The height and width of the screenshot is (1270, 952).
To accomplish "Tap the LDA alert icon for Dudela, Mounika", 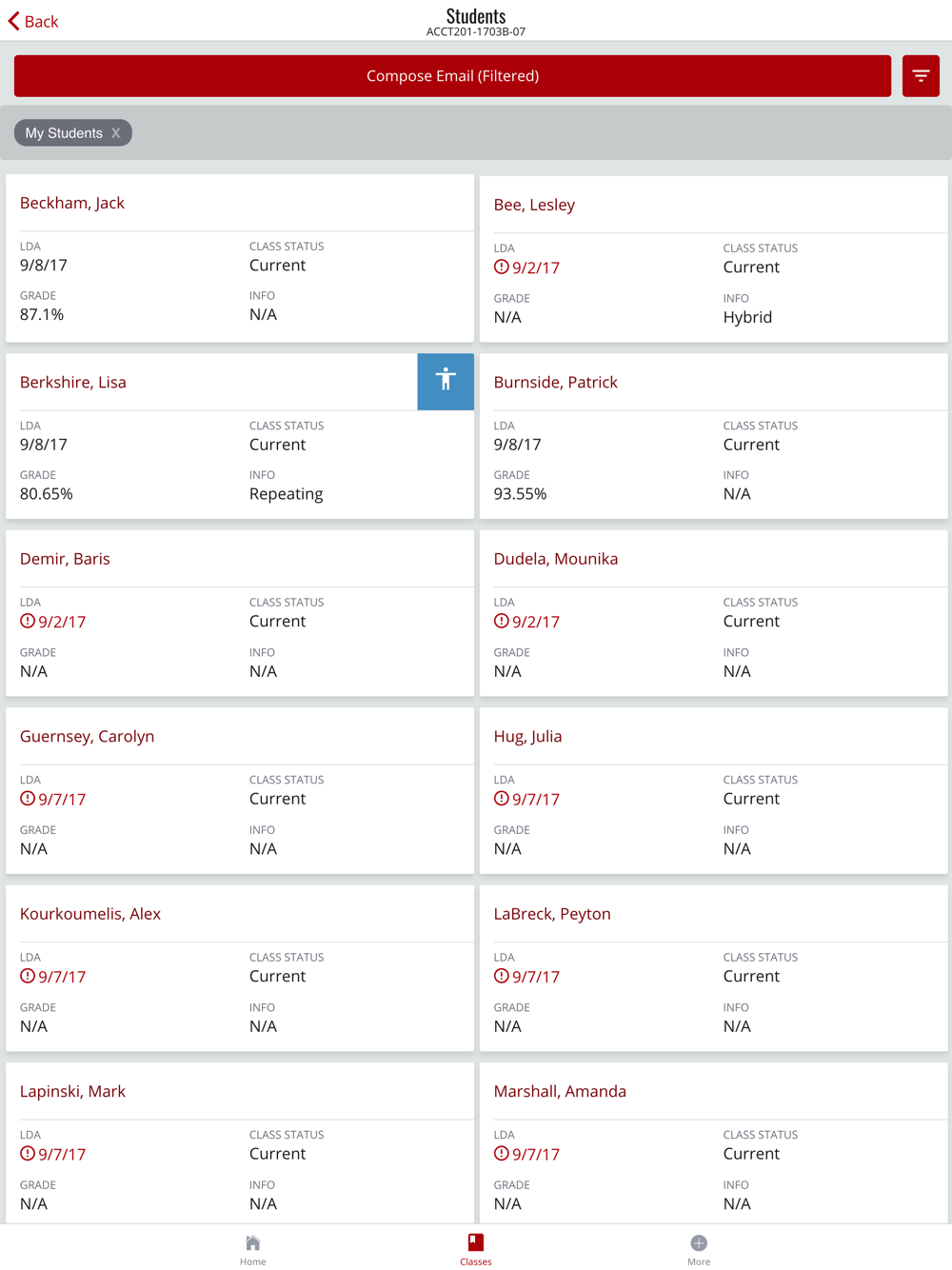I will [502, 622].
